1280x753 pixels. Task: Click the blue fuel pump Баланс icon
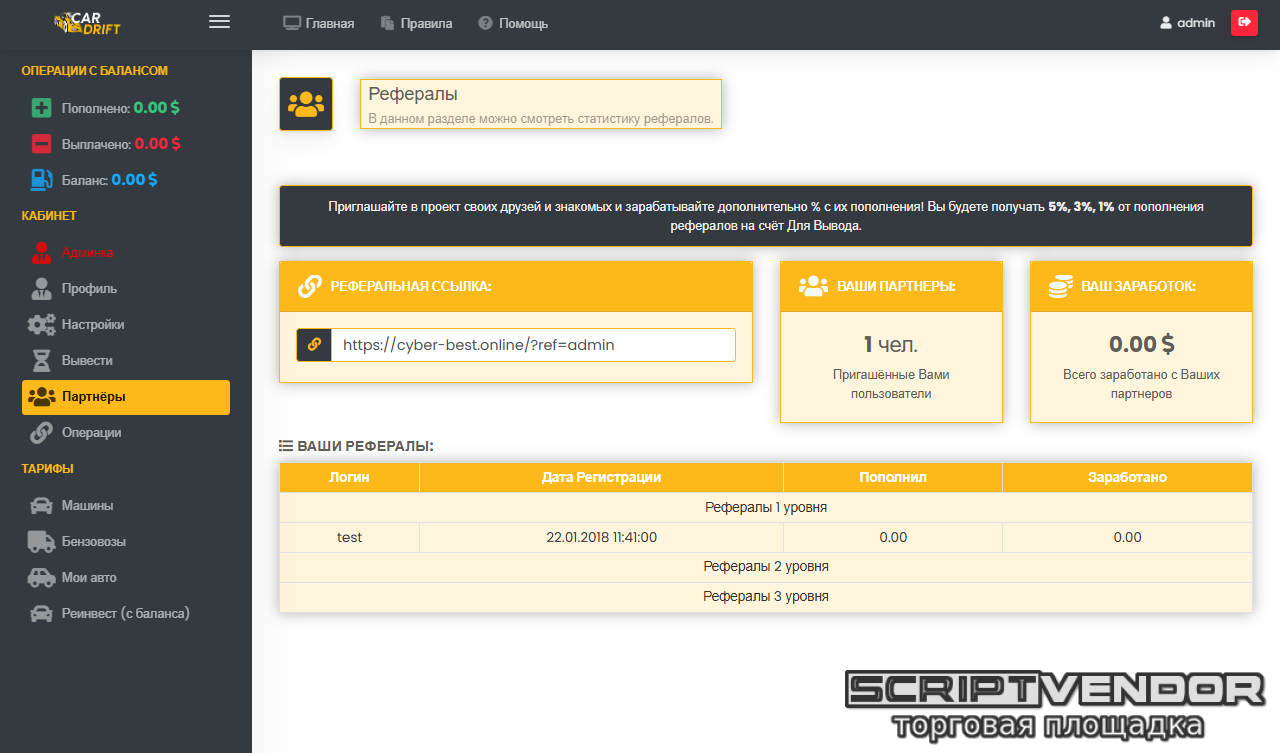tap(41, 180)
